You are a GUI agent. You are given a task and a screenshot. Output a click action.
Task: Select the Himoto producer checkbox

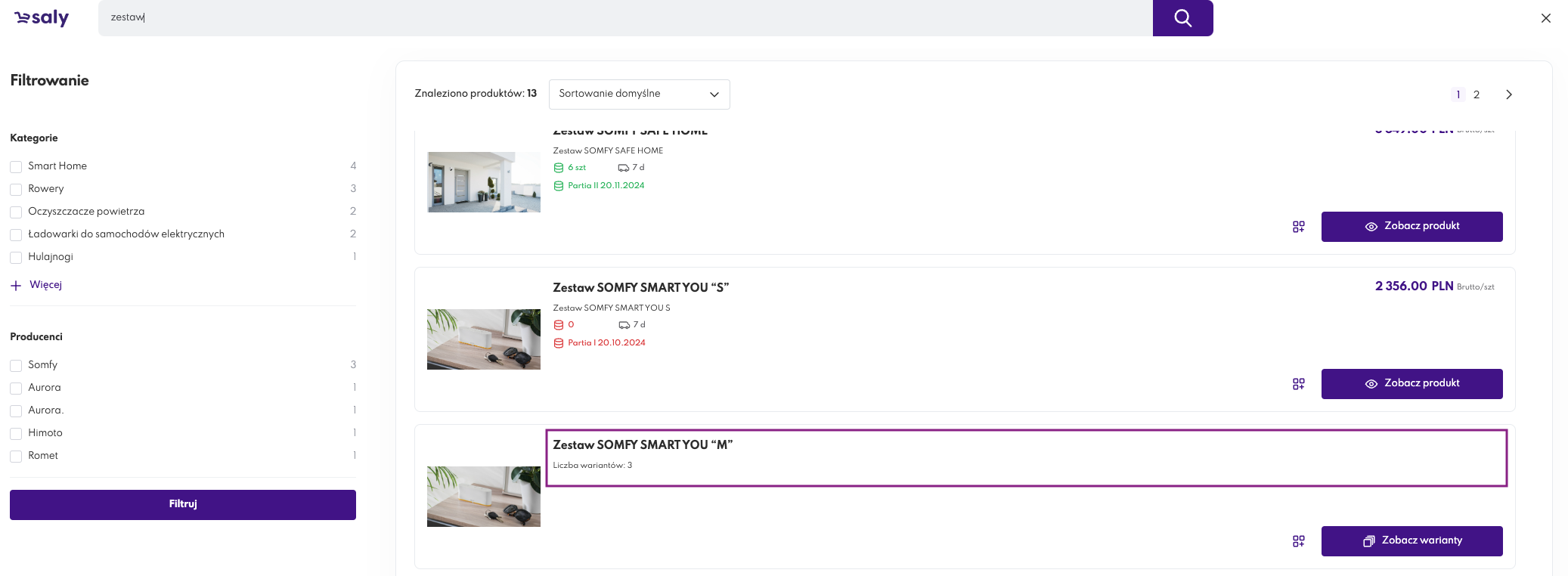point(16,434)
